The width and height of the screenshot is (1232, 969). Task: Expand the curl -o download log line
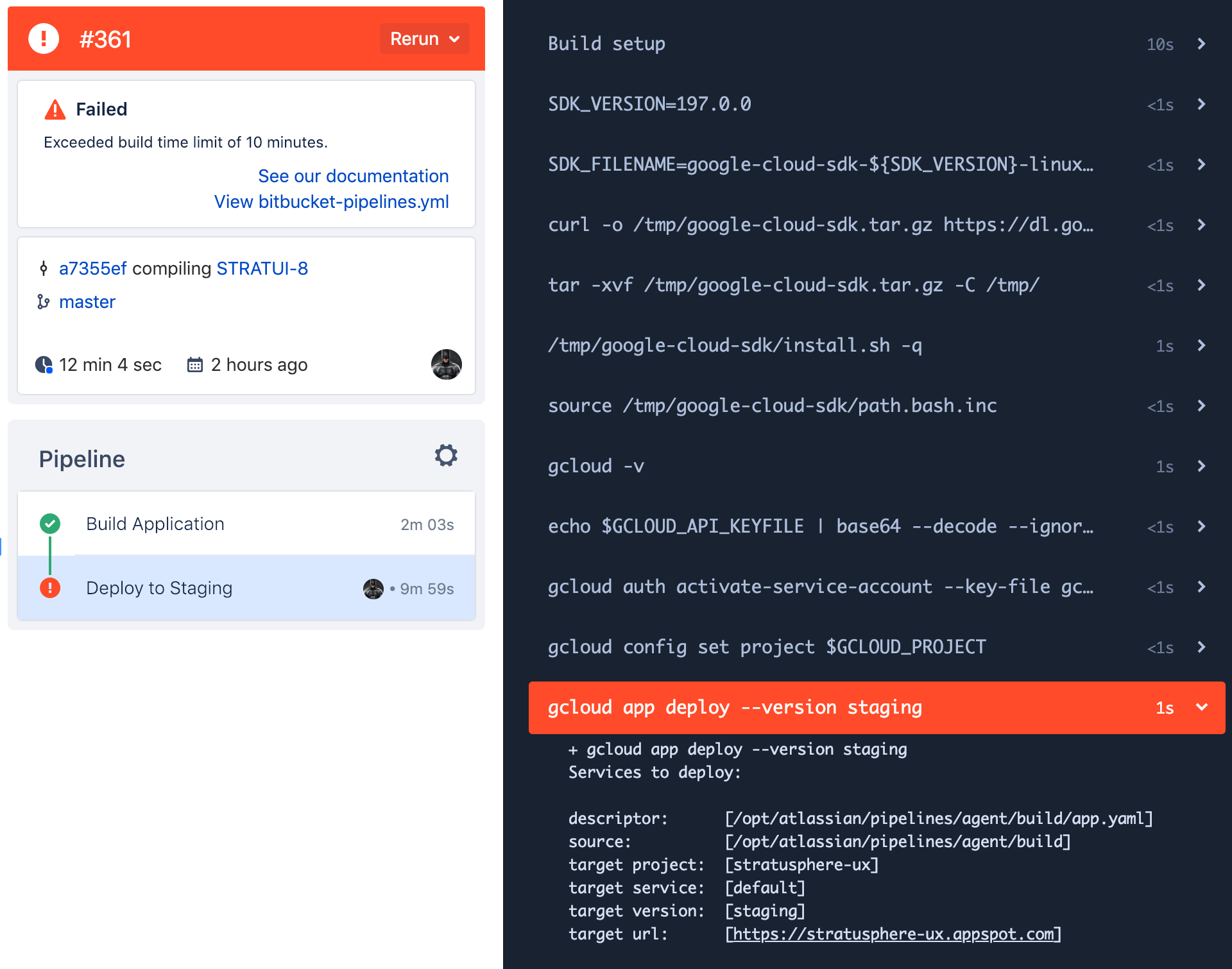tap(877, 225)
